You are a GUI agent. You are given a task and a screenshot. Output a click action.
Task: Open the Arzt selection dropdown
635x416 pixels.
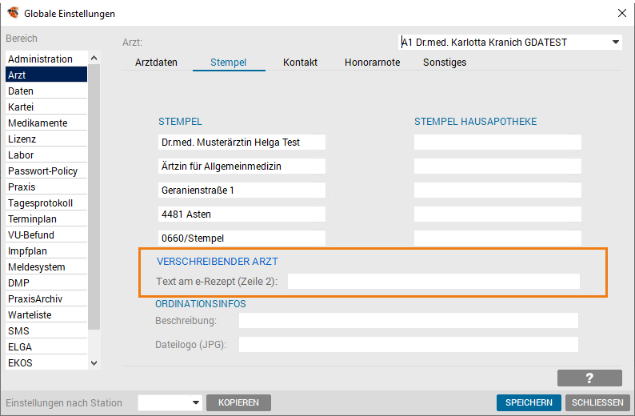click(x=614, y=43)
